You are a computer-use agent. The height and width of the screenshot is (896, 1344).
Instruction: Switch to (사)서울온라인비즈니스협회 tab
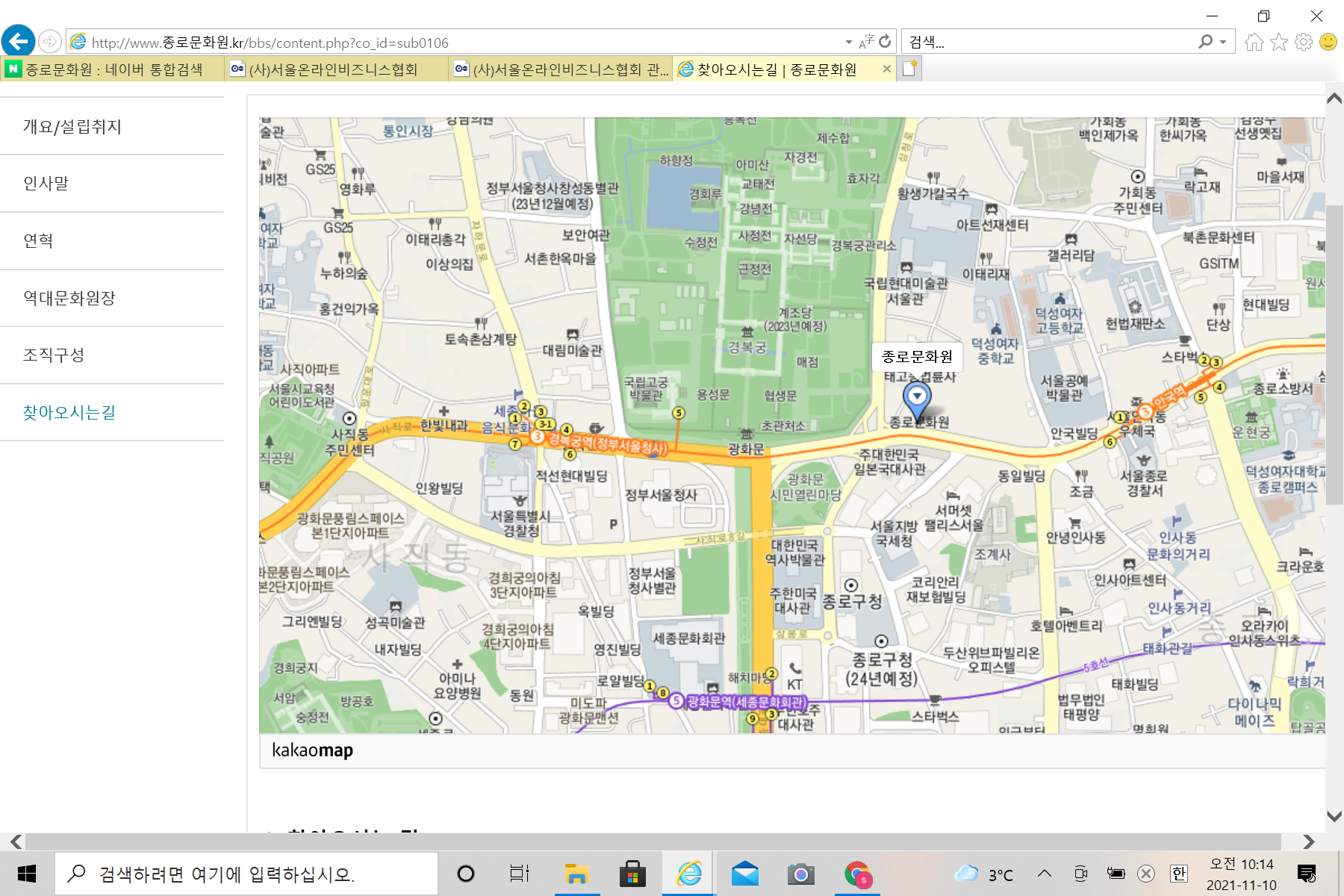tap(337, 69)
